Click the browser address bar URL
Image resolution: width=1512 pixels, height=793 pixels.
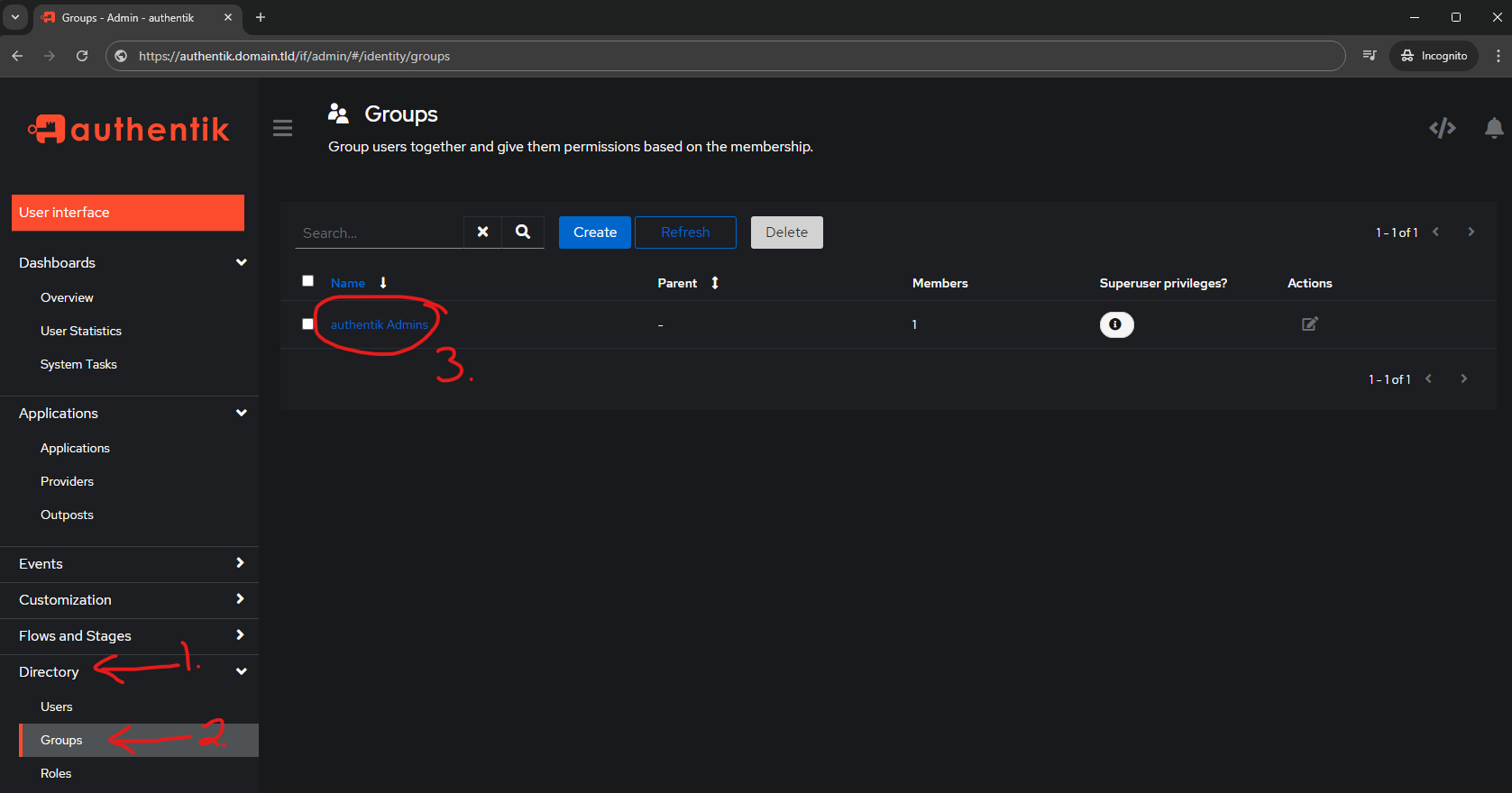click(294, 56)
